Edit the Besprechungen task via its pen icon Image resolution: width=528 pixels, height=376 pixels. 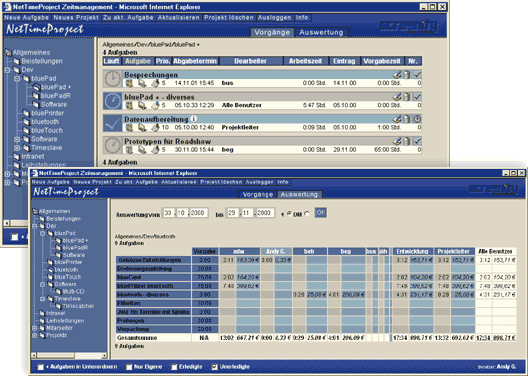(397, 75)
